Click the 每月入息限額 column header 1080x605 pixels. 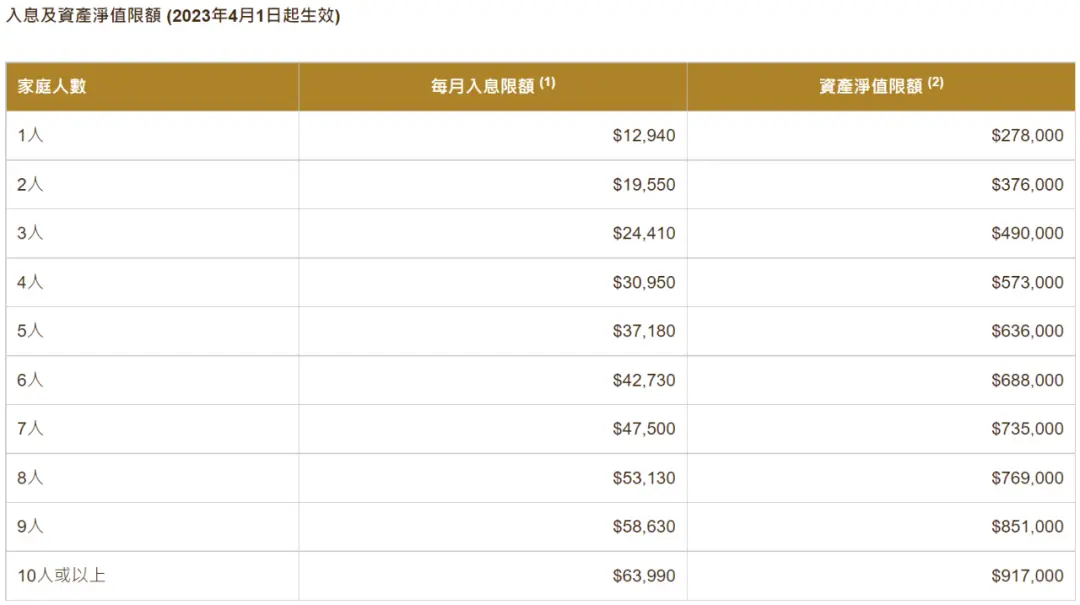(x=483, y=87)
